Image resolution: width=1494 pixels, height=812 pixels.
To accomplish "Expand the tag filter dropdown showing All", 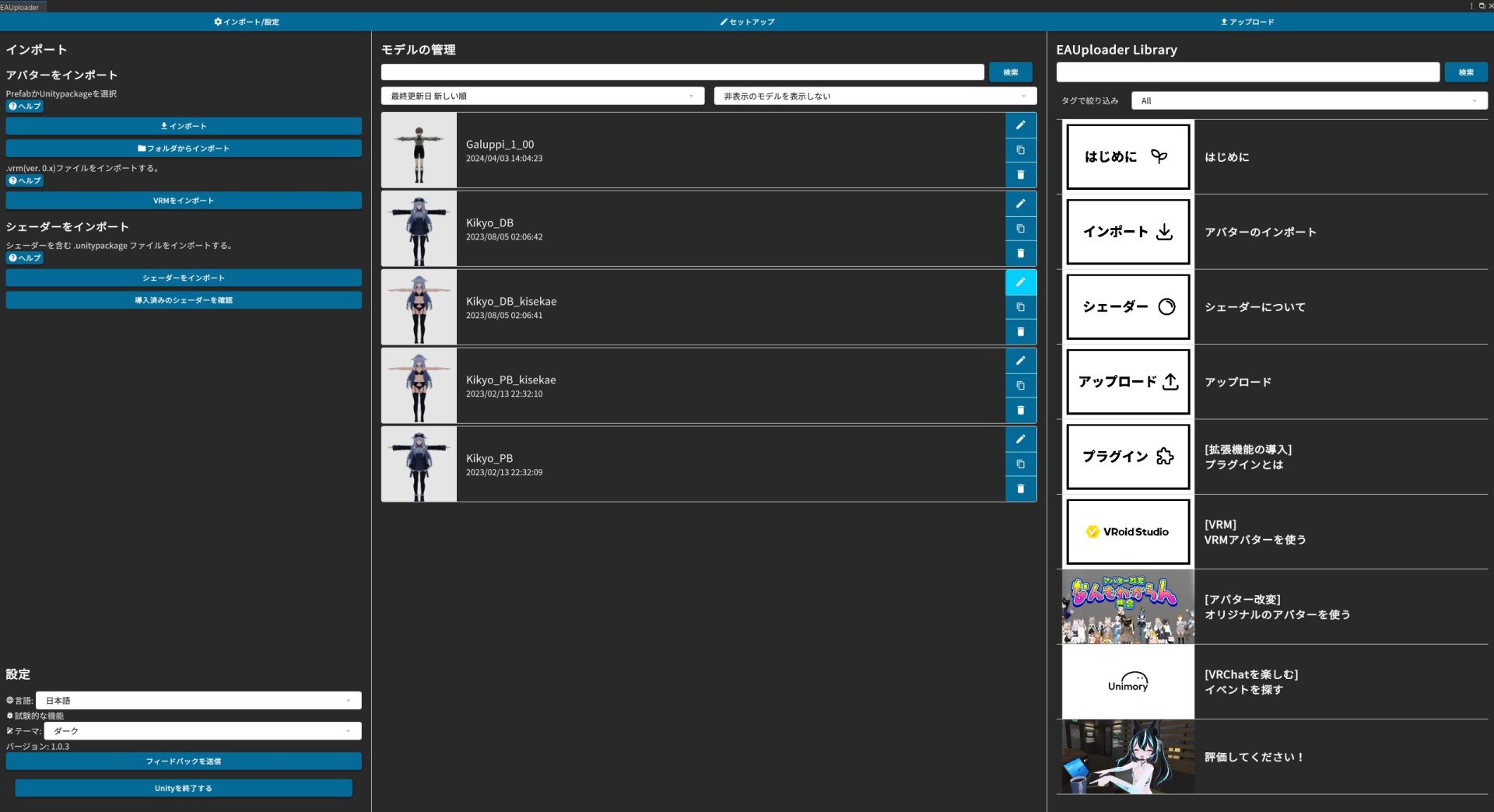I will [x=1309, y=101].
